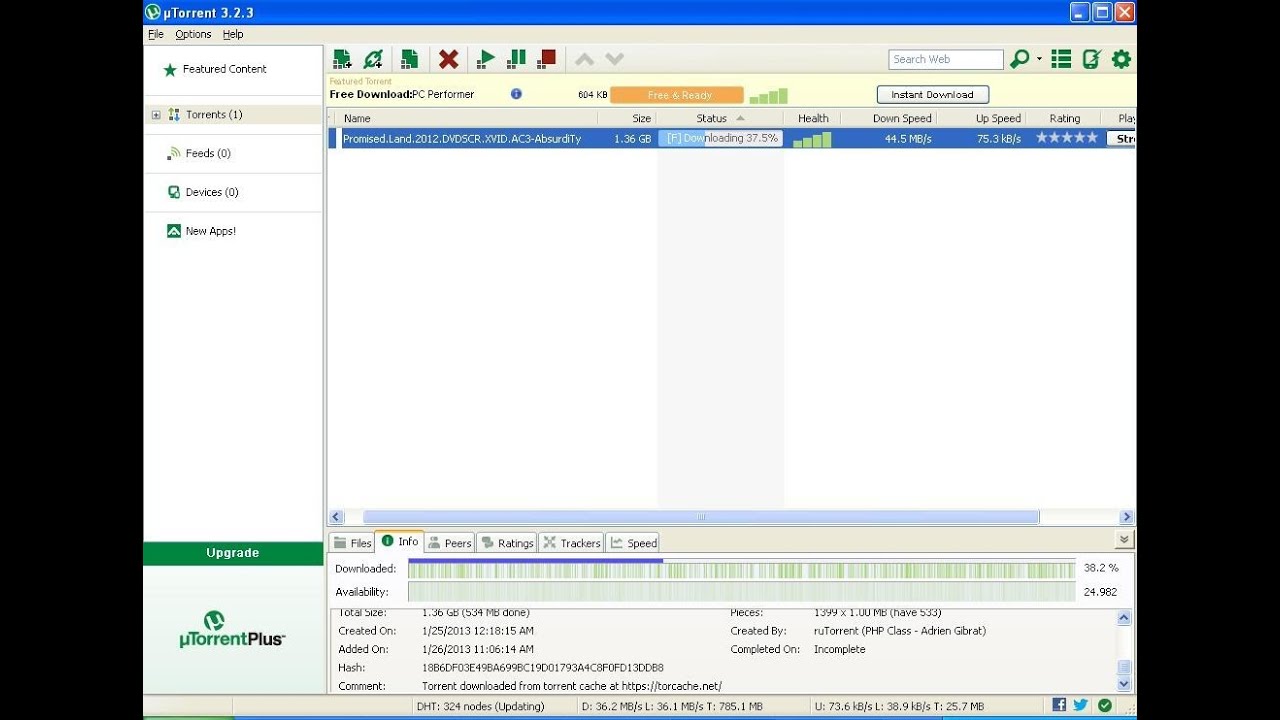Click the Featured Content star icon
The width and height of the screenshot is (1280, 720).
(x=170, y=70)
